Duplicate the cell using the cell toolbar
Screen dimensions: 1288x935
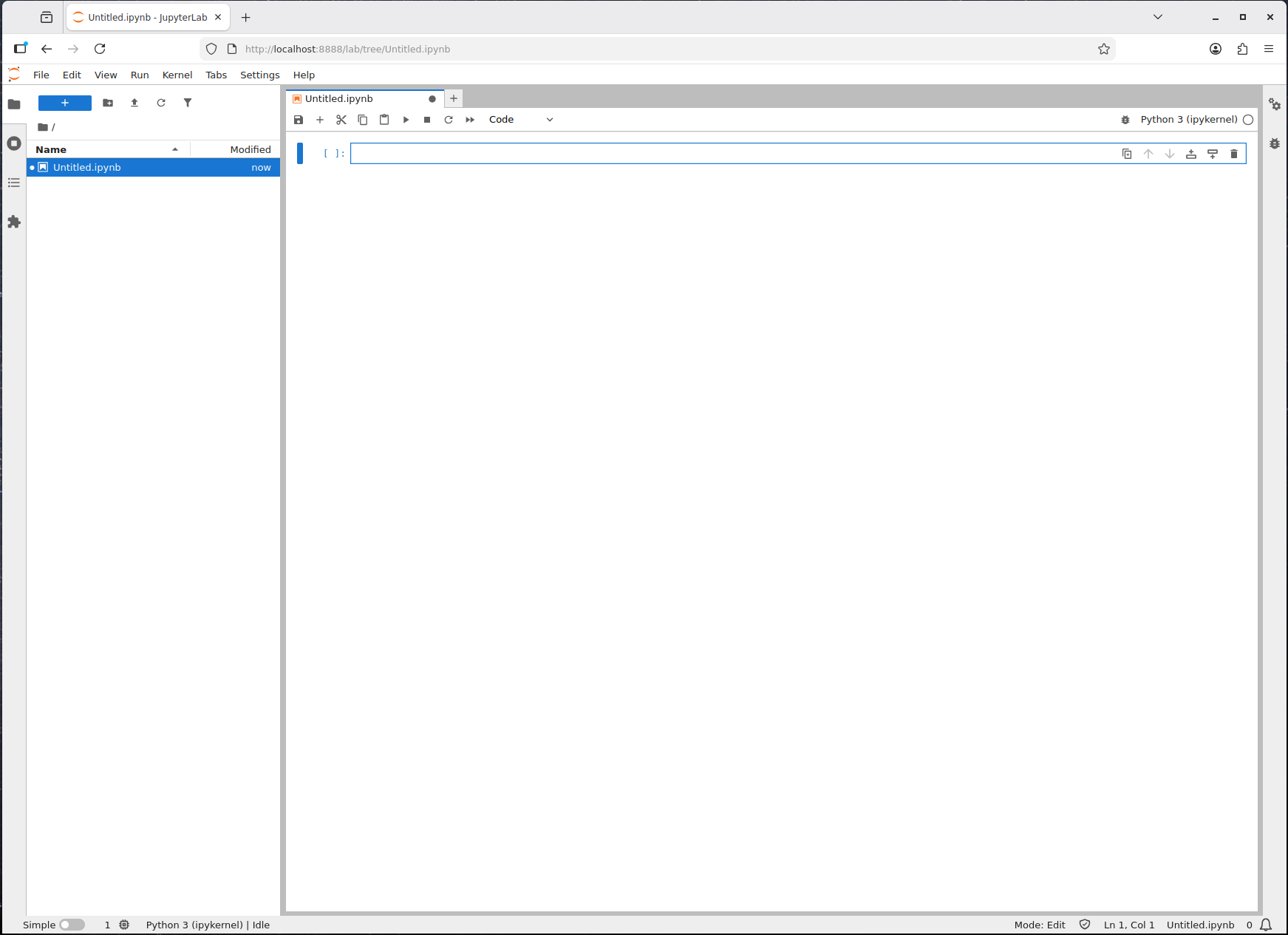(1127, 154)
